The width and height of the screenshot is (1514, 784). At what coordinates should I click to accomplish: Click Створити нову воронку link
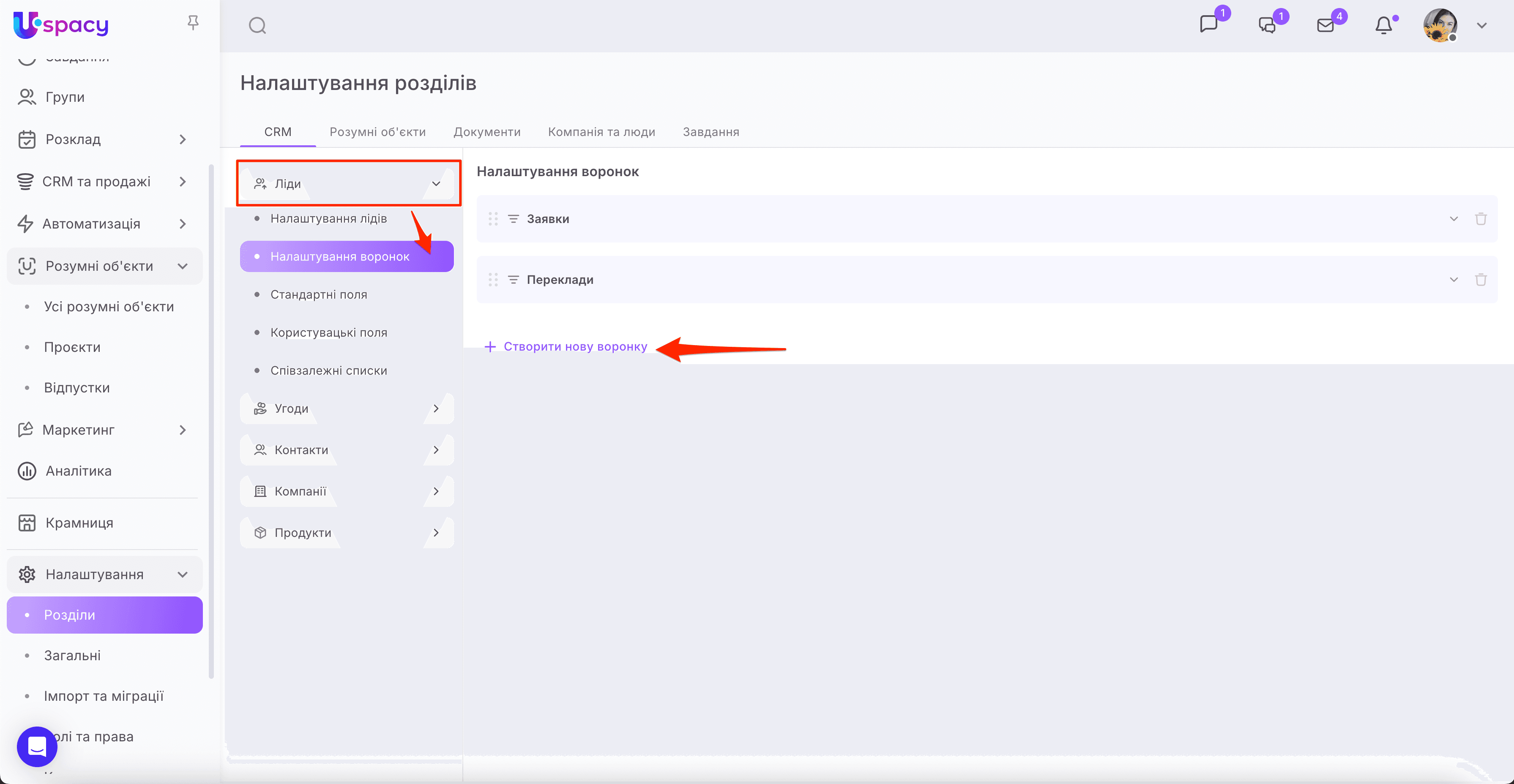[575, 347]
